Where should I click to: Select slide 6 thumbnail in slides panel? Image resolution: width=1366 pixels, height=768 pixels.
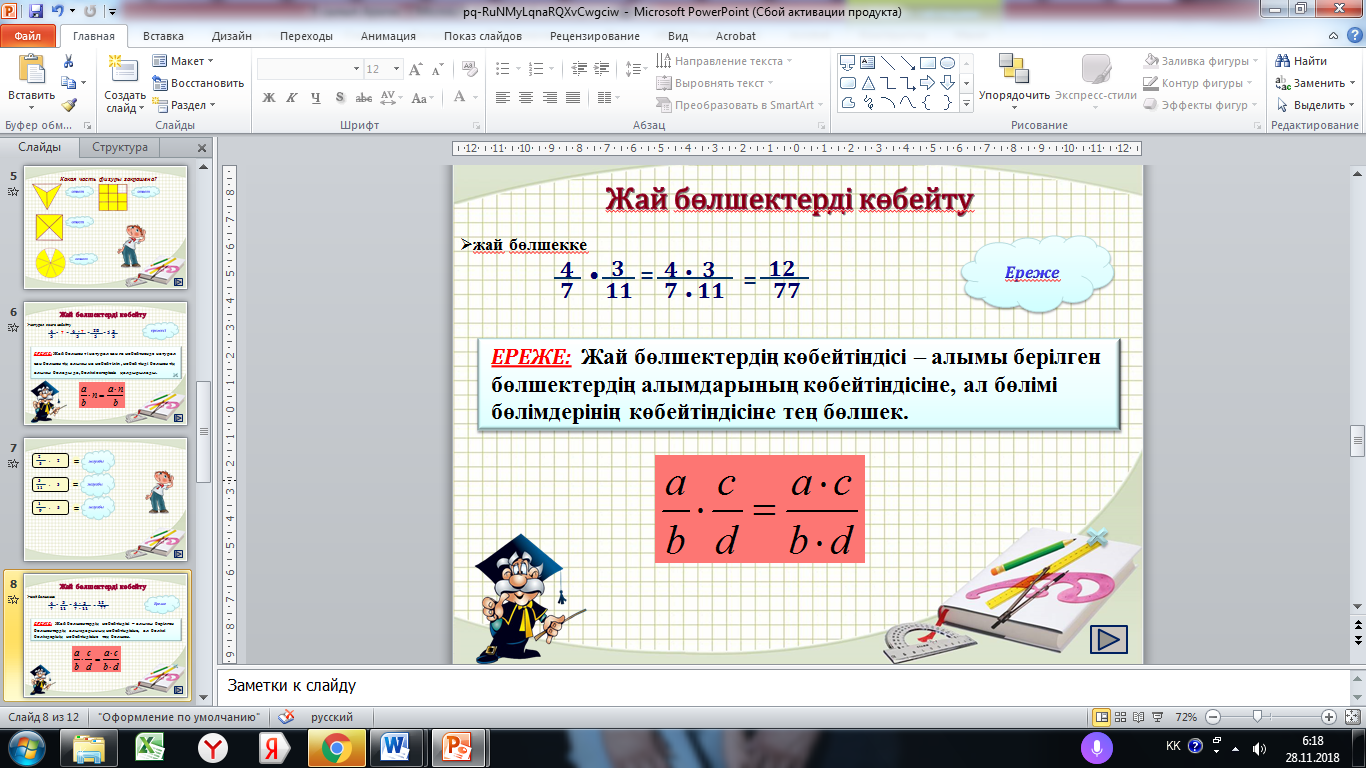(106, 363)
